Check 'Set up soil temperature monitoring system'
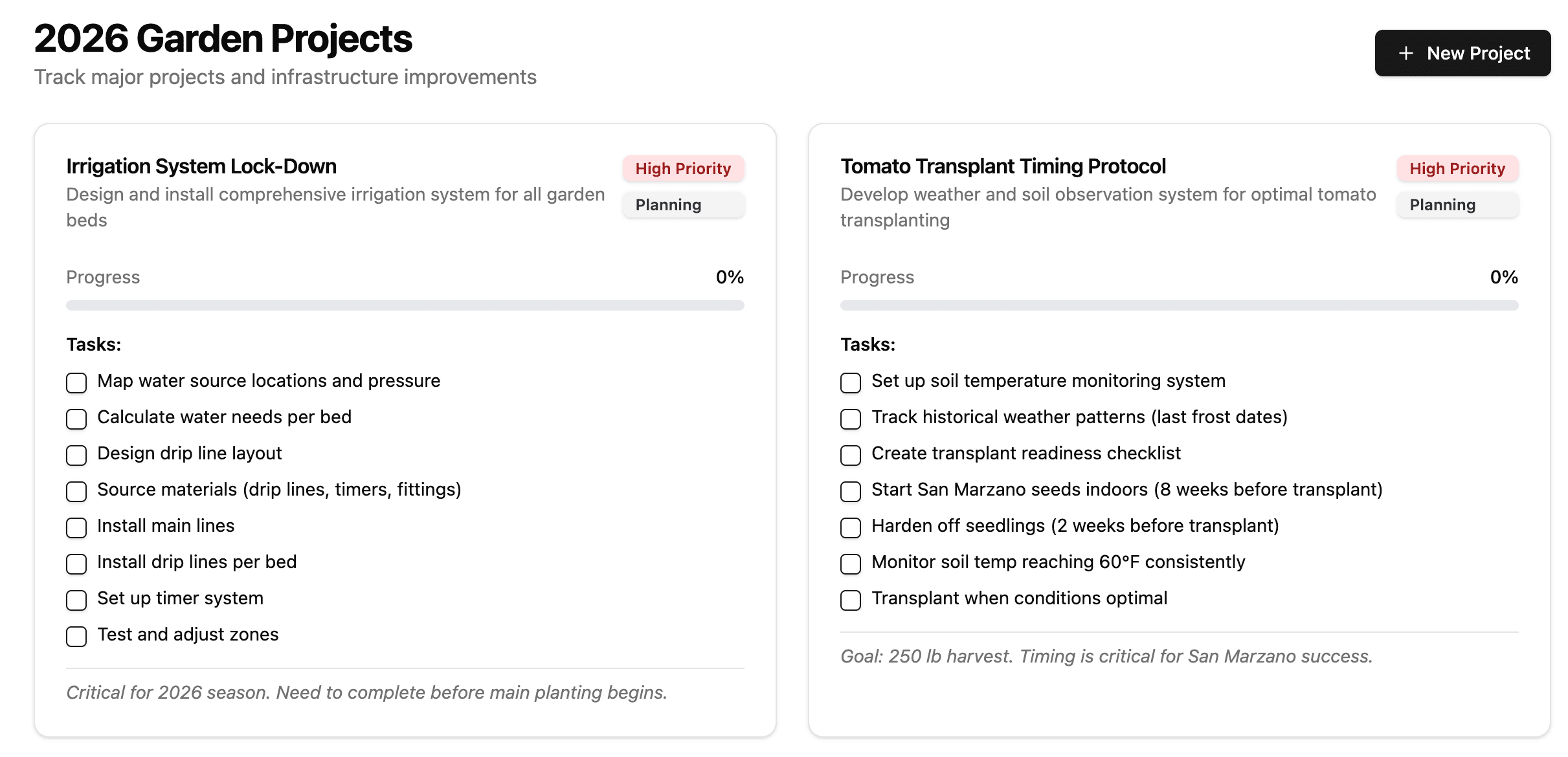 [851, 382]
